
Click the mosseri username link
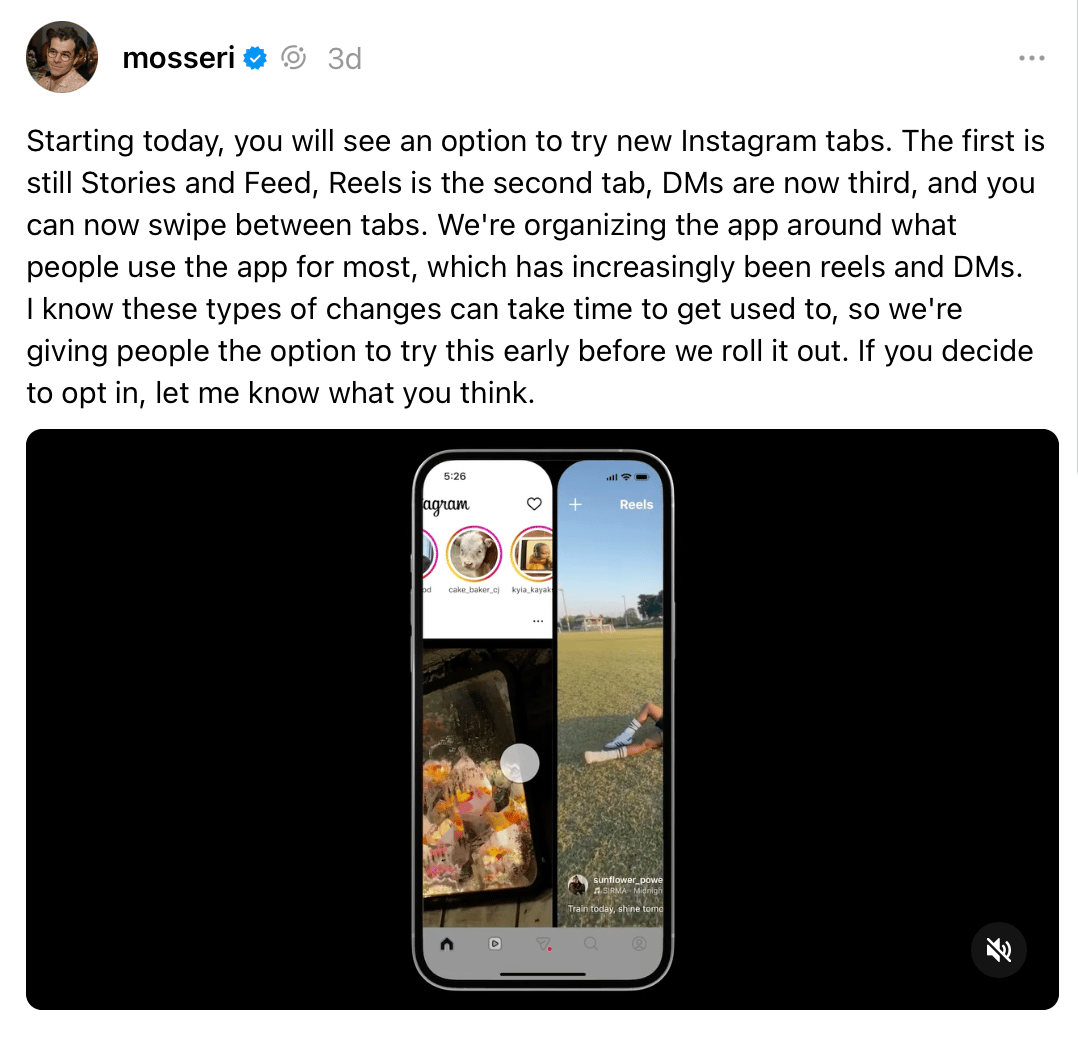pyautogui.click(x=178, y=58)
